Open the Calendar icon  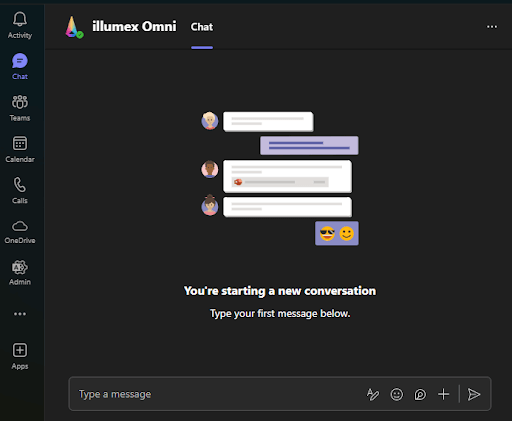tap(20, 144)
